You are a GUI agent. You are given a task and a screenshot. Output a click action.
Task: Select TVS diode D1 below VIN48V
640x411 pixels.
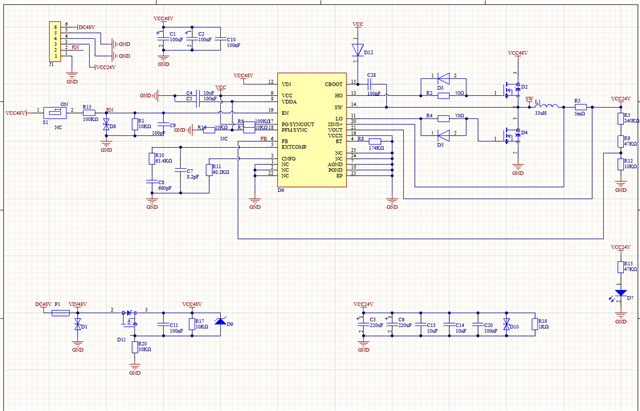click(78, 325)
